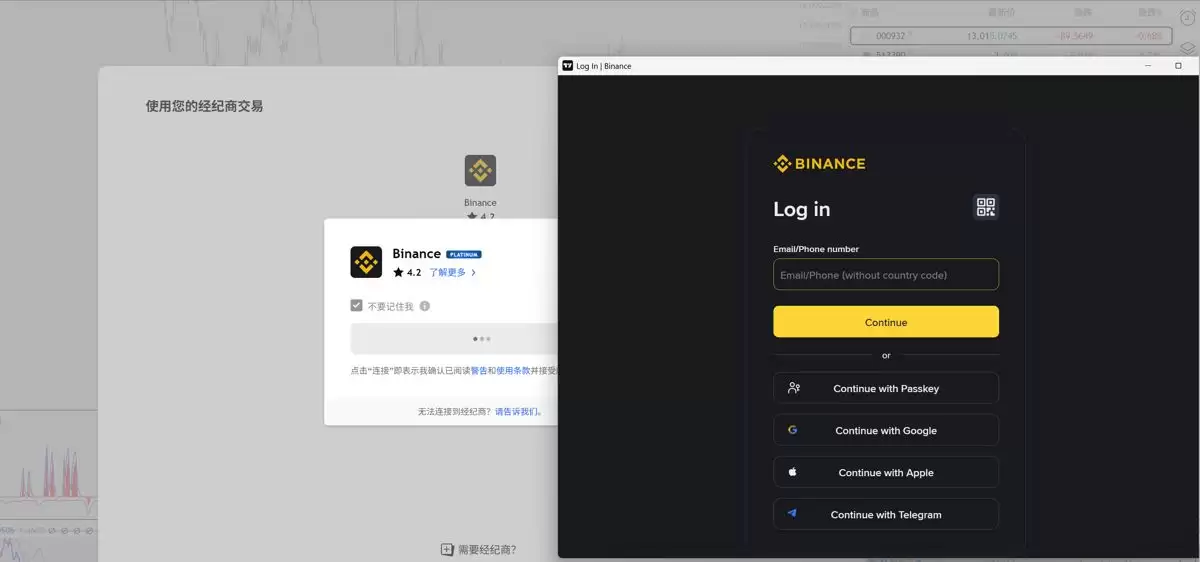Click the info icon beside 不要记住我
Screen dimensions: 1200x562
(x=425, y=306)
